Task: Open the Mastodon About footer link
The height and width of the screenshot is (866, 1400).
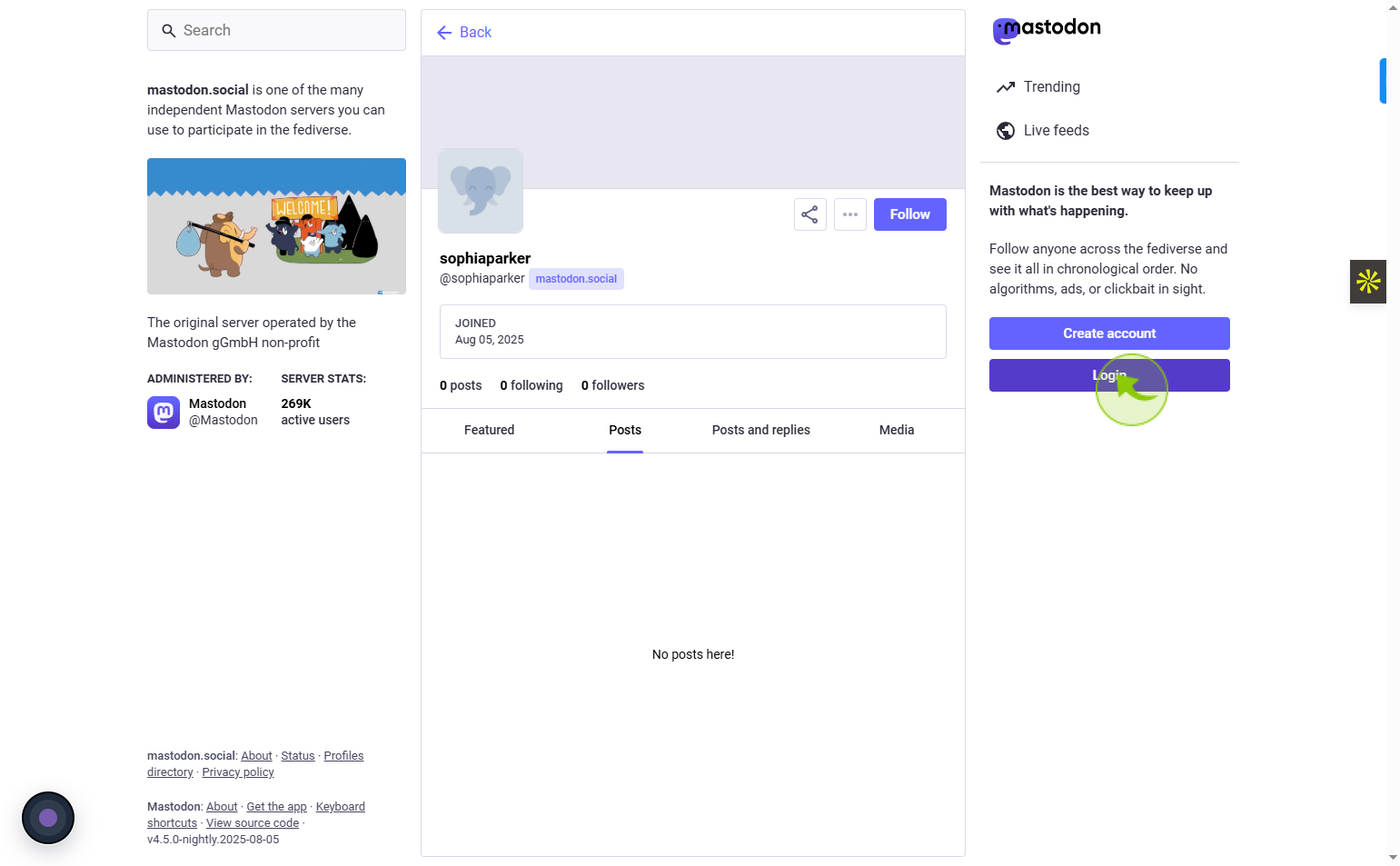Action: pyautogui.click(x=222, y=807)
